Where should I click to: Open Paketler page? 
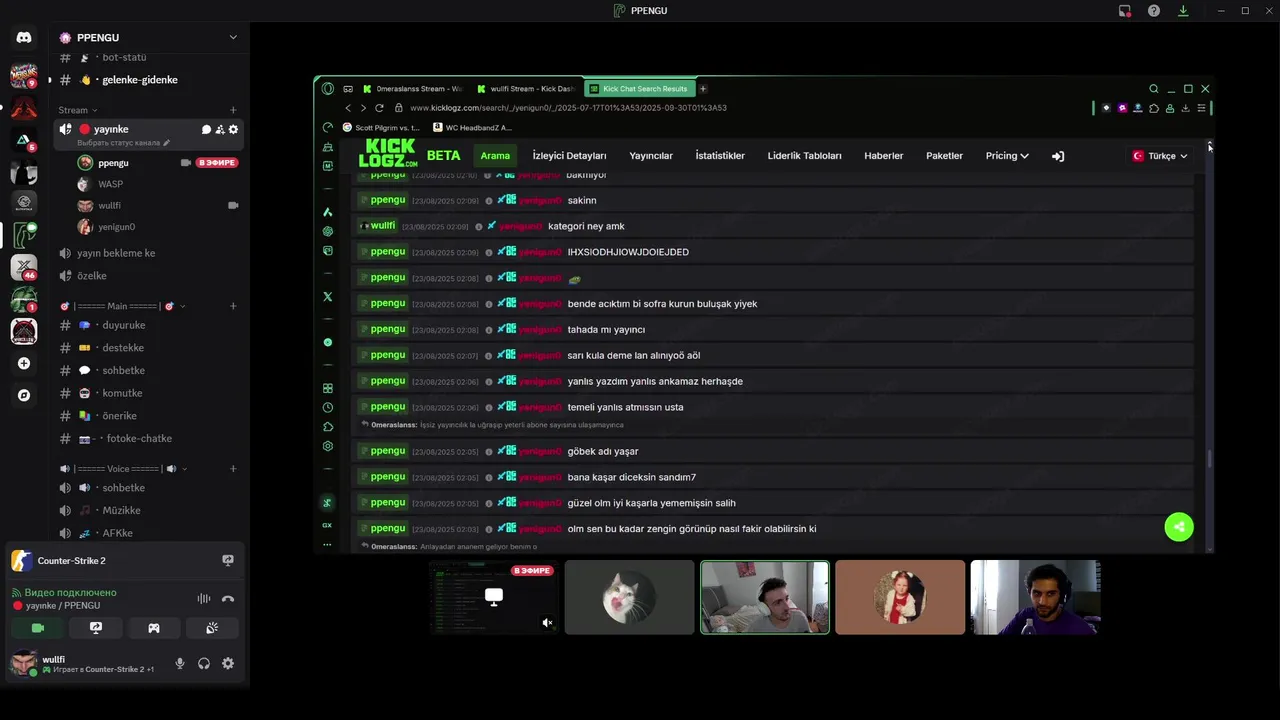click(x=944, y=156)
